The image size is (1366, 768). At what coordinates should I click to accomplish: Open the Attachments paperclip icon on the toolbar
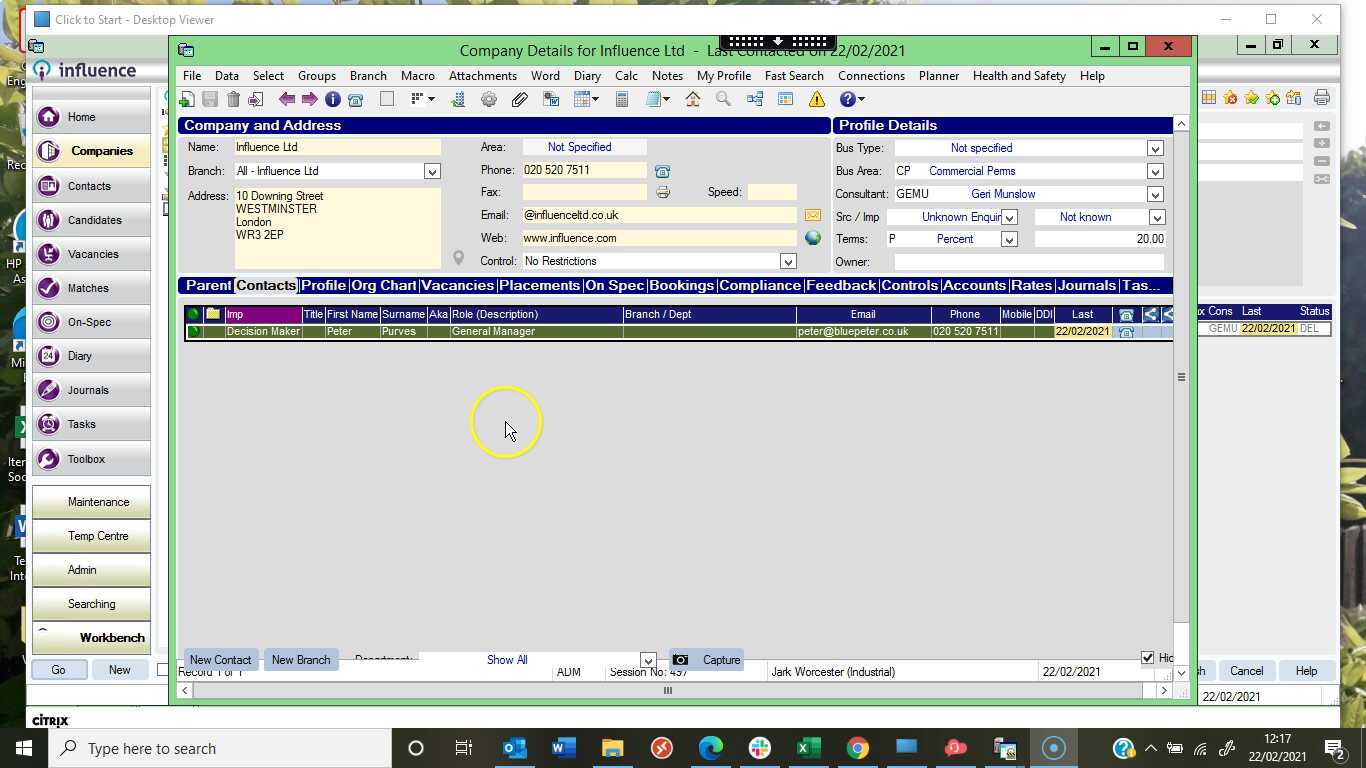pos(520,98)
